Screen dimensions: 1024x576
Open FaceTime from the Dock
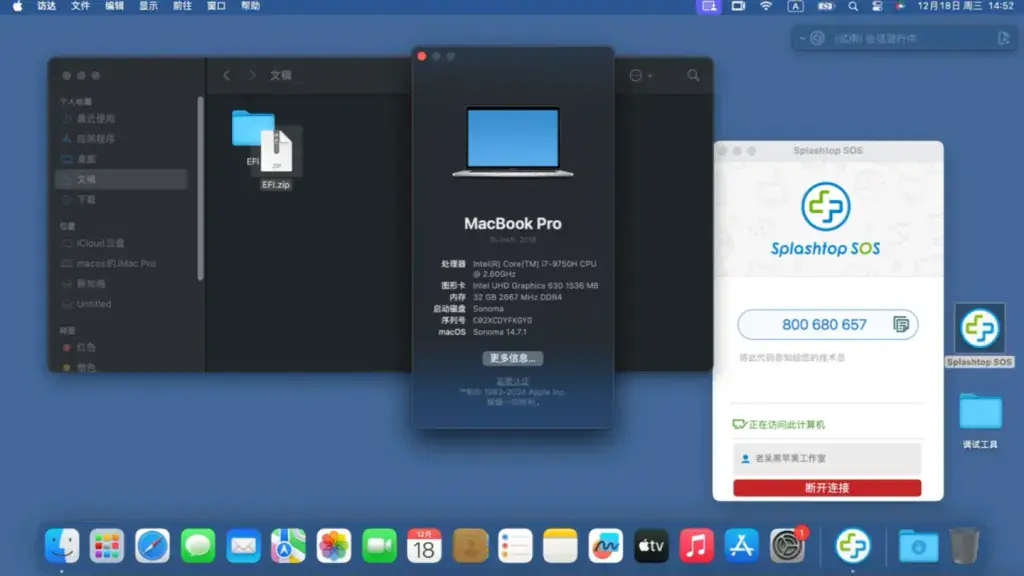379,545
